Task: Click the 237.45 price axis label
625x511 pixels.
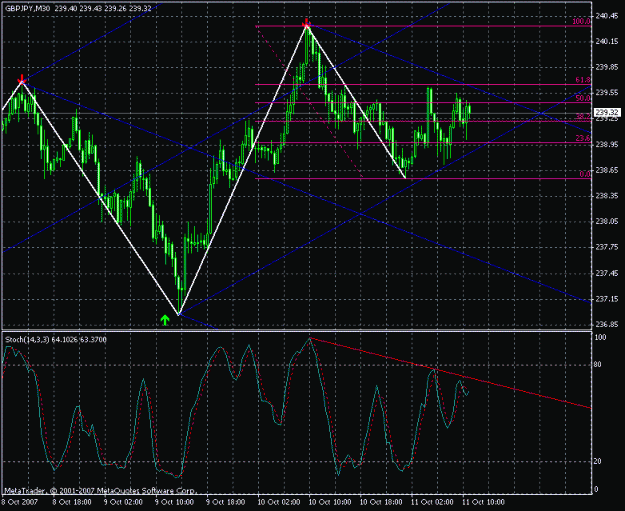Action: point(607,273)
